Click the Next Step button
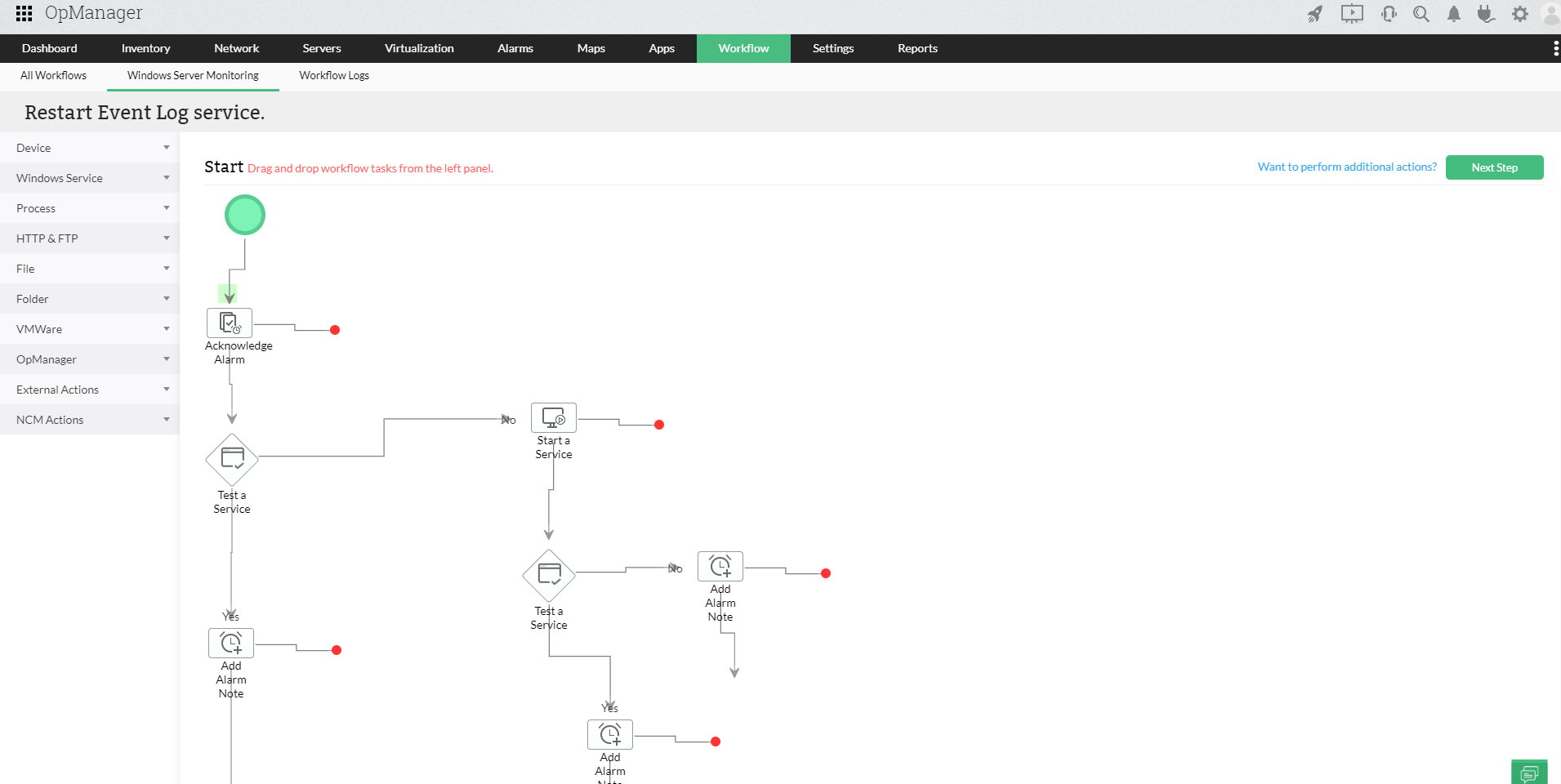 1495,167
